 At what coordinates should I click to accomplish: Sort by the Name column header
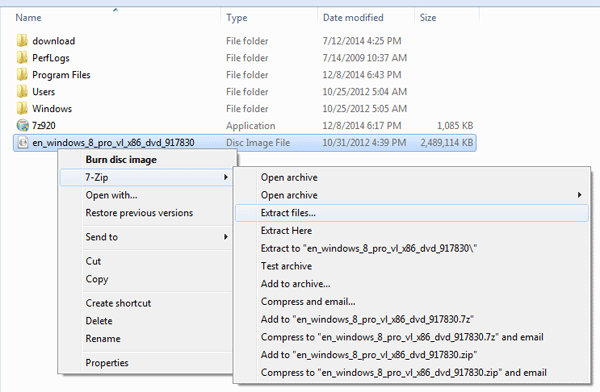click(28, 18)
